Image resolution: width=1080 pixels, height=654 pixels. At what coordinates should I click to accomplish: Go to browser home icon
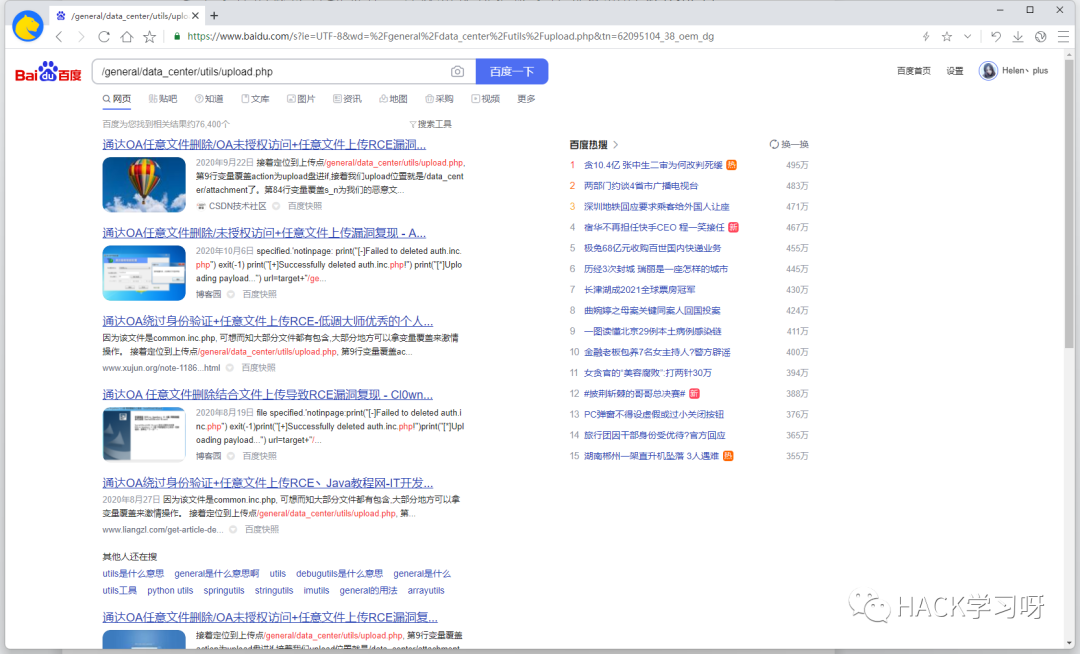(127, 36)
